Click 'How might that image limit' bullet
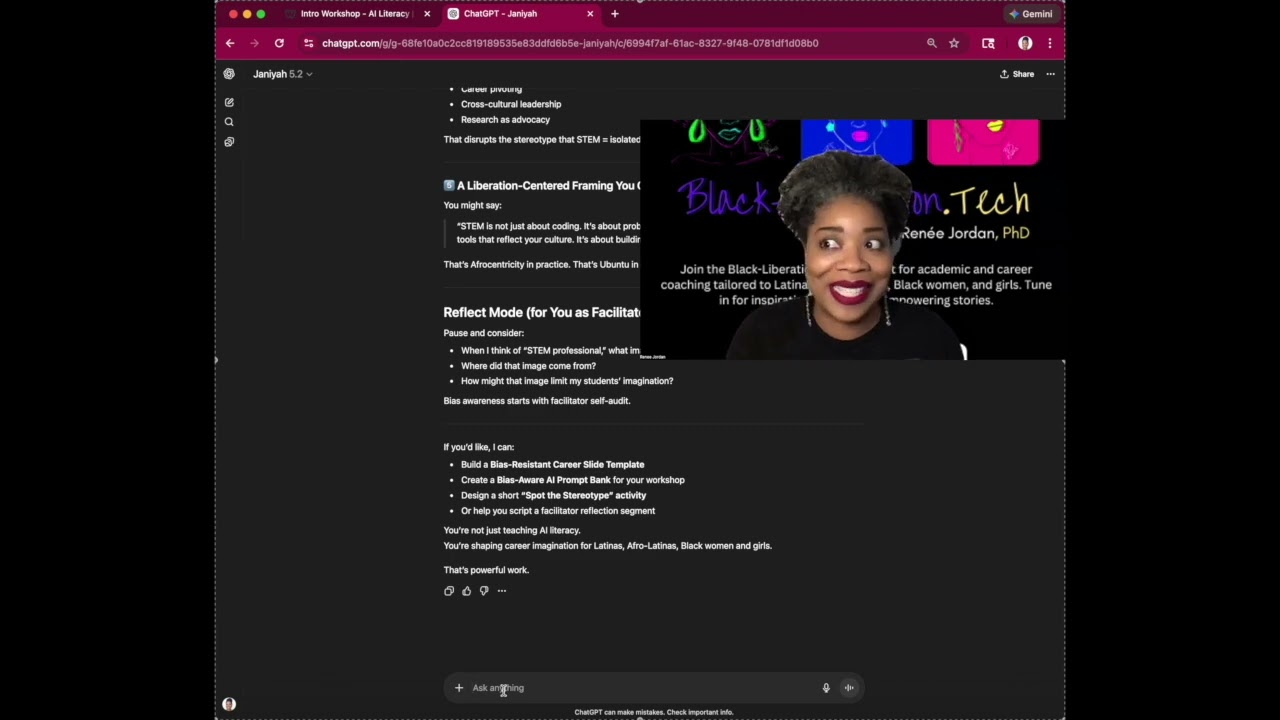1280x720 pixels. pos(567,381)
